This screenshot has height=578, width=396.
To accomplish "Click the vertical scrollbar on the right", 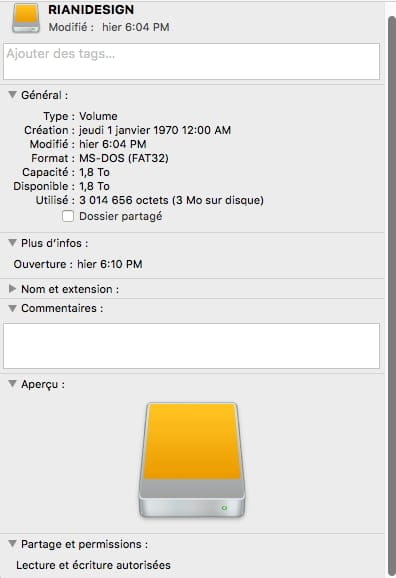I will click(x=391, y=295).
